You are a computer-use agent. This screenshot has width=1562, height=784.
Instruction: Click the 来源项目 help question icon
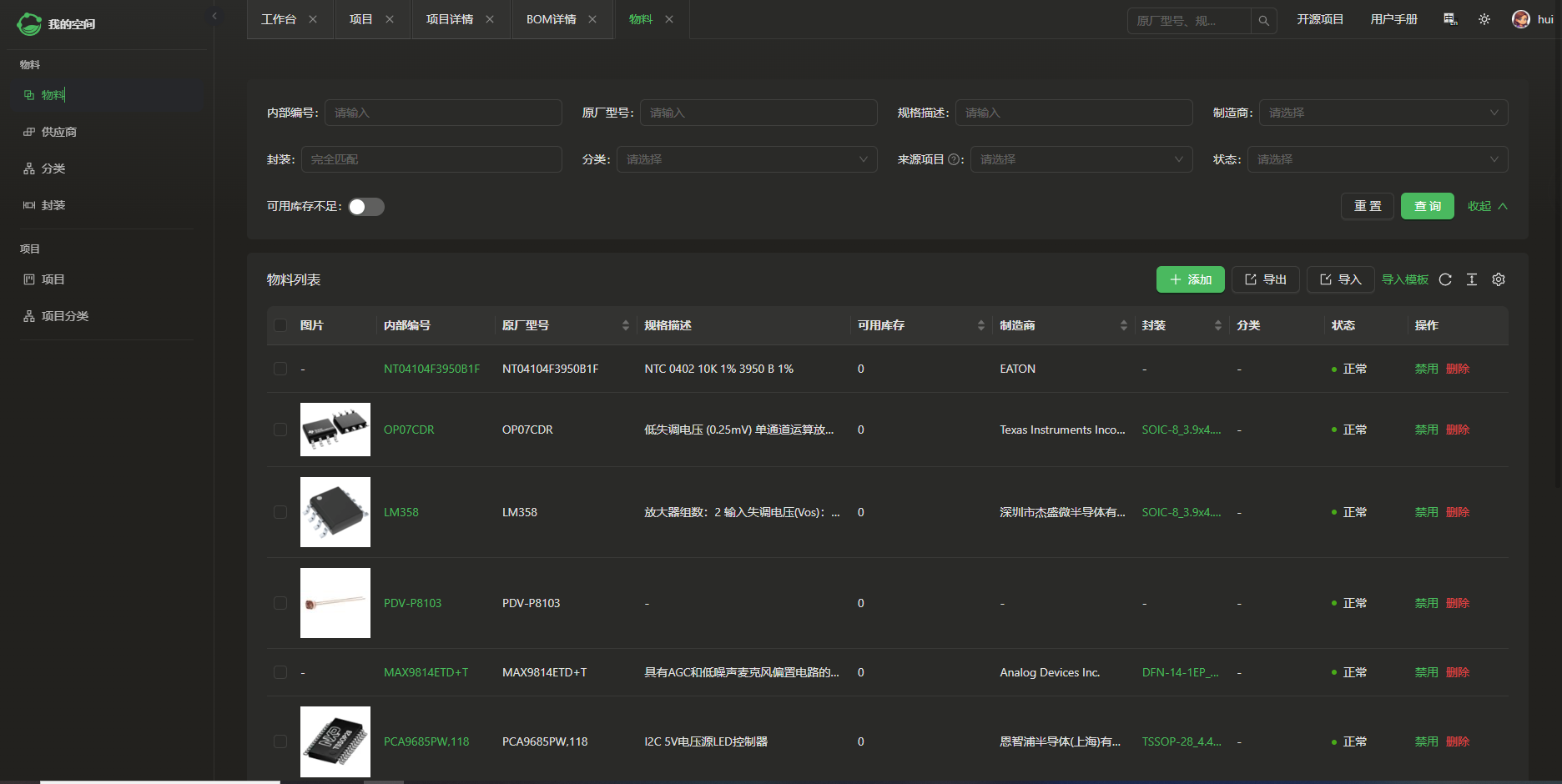(x=954, y=159)
